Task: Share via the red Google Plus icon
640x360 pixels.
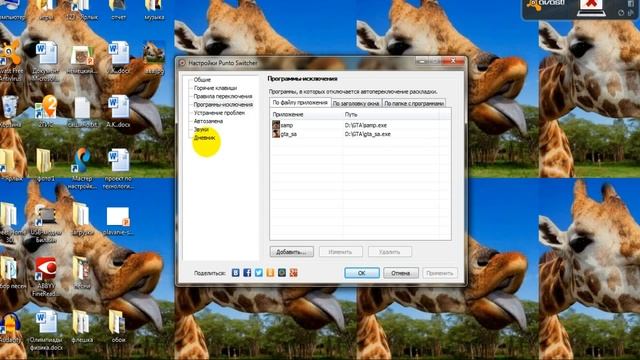Action: pyautogui.click(x=293, y=273)
